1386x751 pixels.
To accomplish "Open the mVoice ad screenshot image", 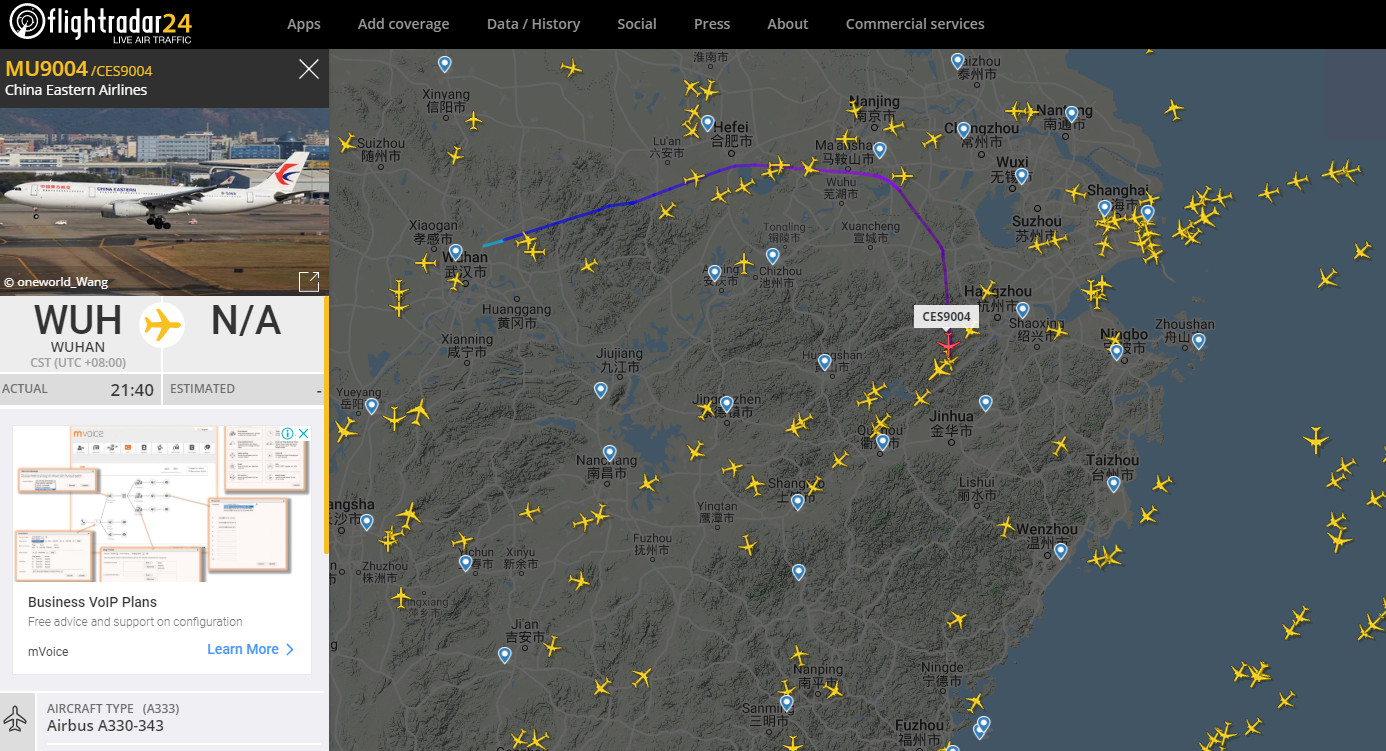I will tap(162, 504).
